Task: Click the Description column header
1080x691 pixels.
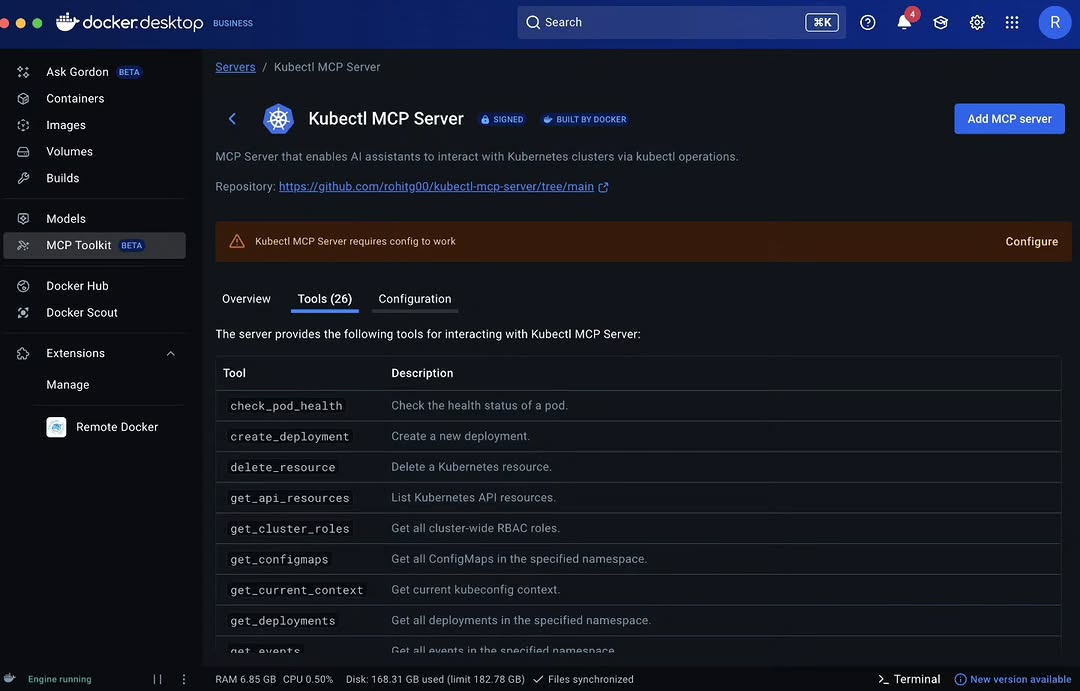Action: (x=422, y=373)
